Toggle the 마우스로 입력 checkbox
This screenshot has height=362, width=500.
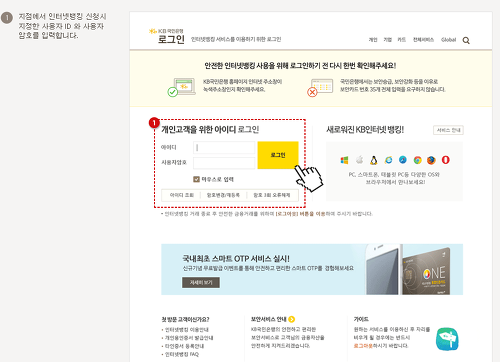coord(196,179)
